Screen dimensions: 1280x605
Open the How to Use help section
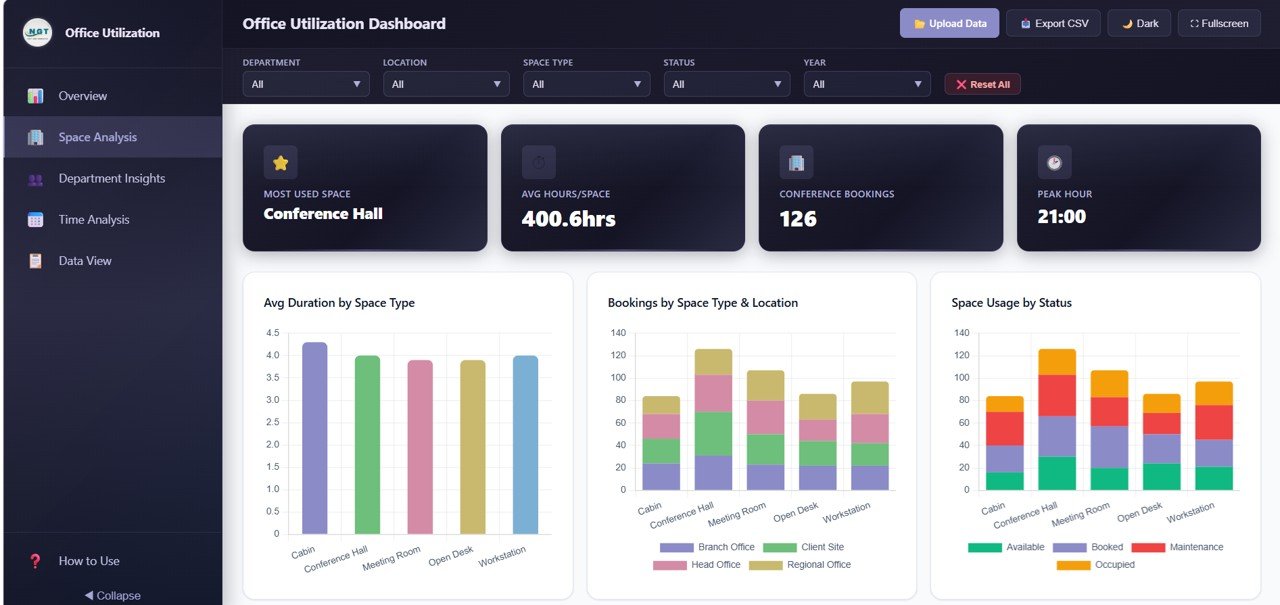coord(90,562)
